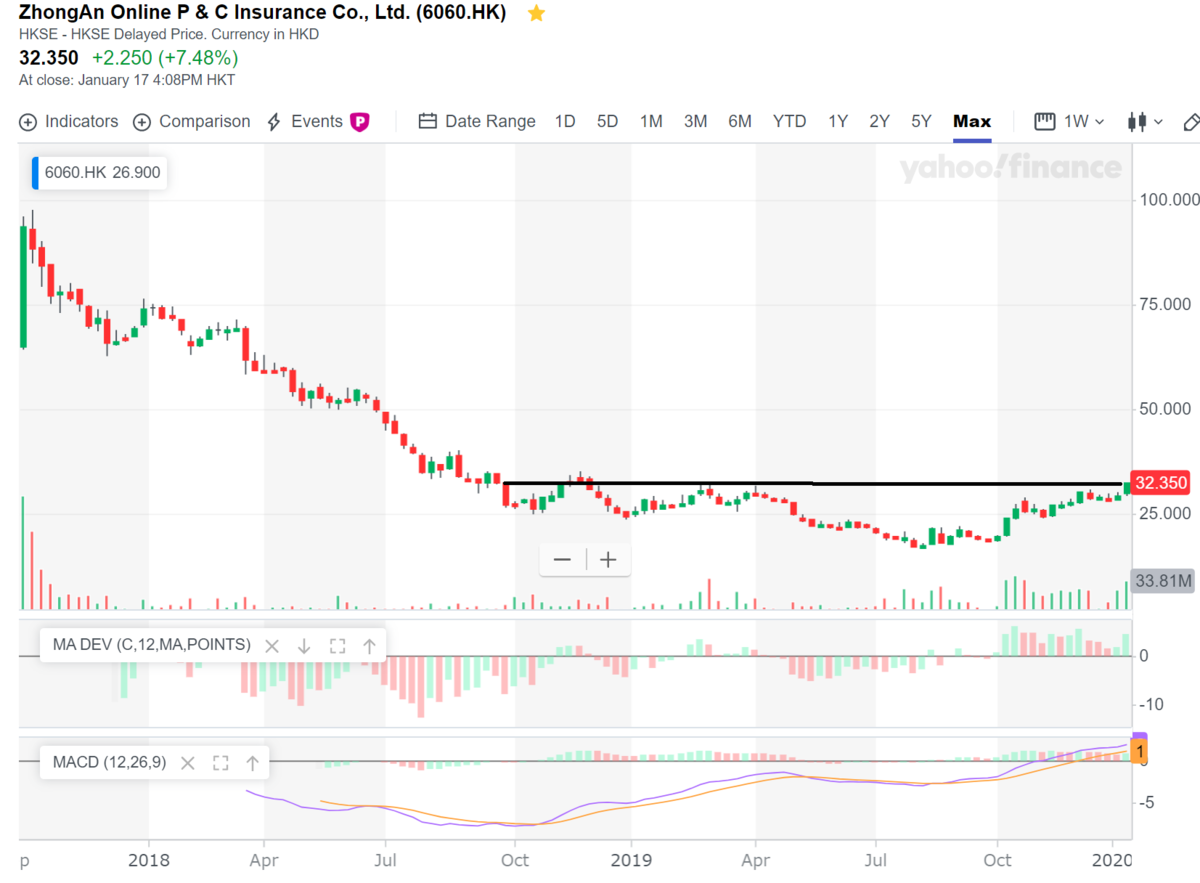Open the Comparison plus icon
This screenshot has height=883, width=1200.
(142, 122)
